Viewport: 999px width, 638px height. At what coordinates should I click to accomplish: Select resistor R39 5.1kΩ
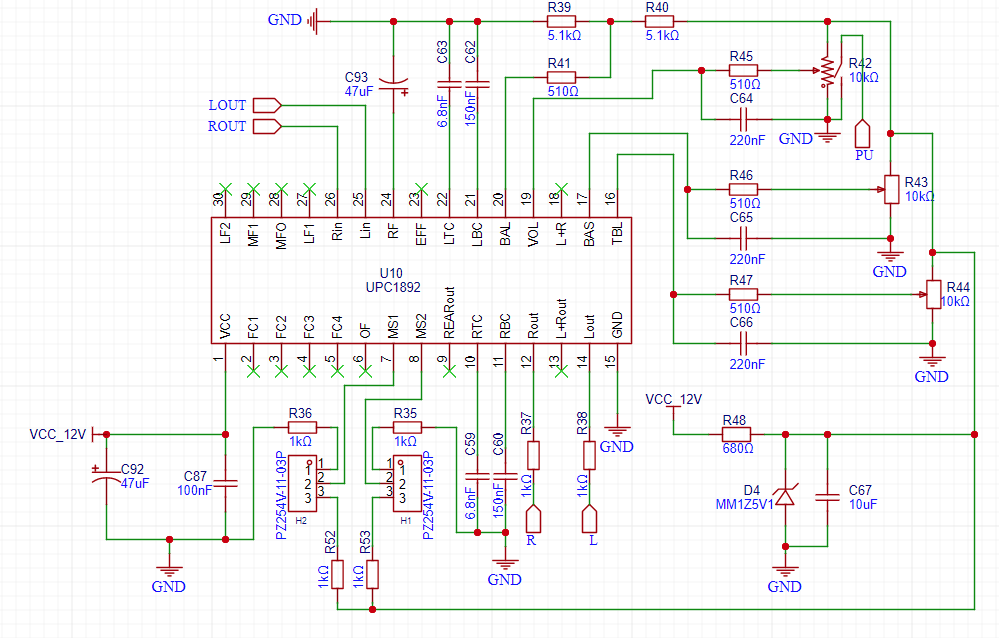[561, 22]
